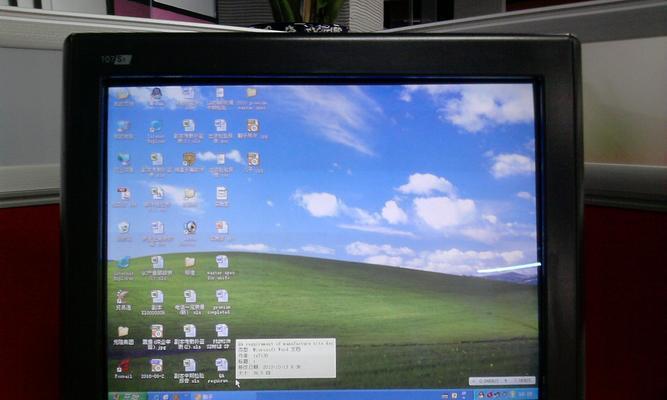The height and width of the screenshot is (400, 667).
Task: Select the 'premium completed' Word document
Action: (220, 303)
